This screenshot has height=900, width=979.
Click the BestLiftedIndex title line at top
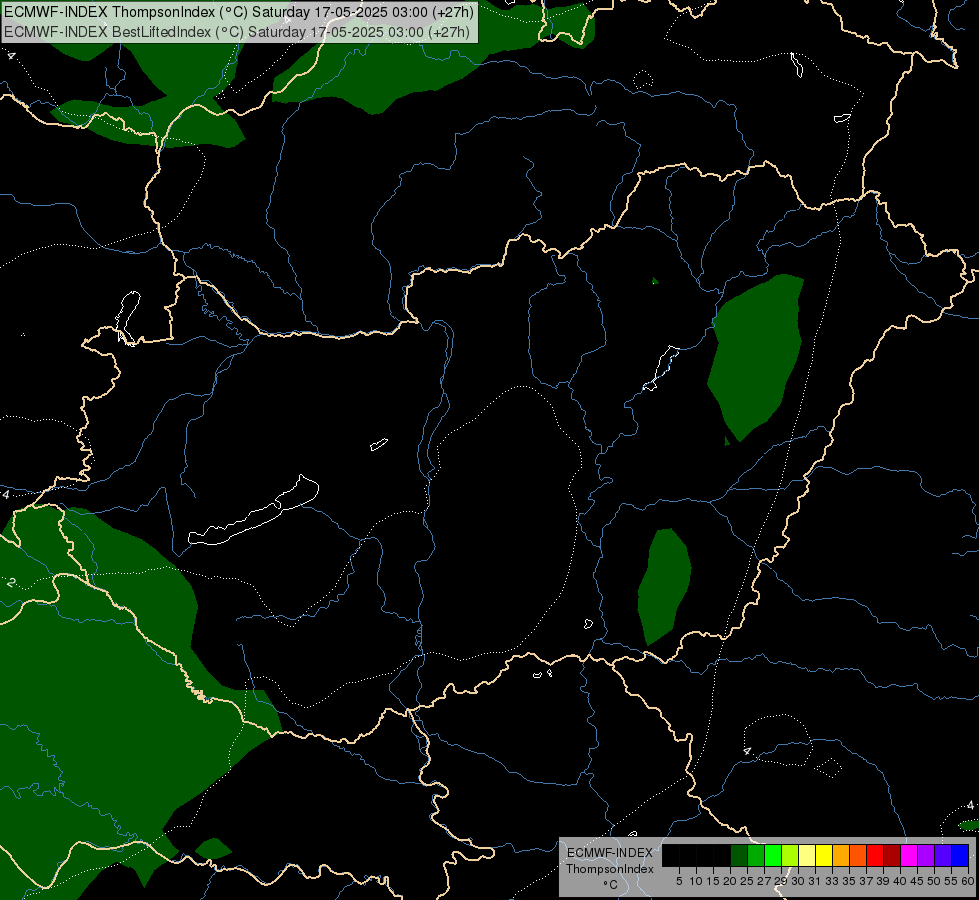click(x=237, y=31)
